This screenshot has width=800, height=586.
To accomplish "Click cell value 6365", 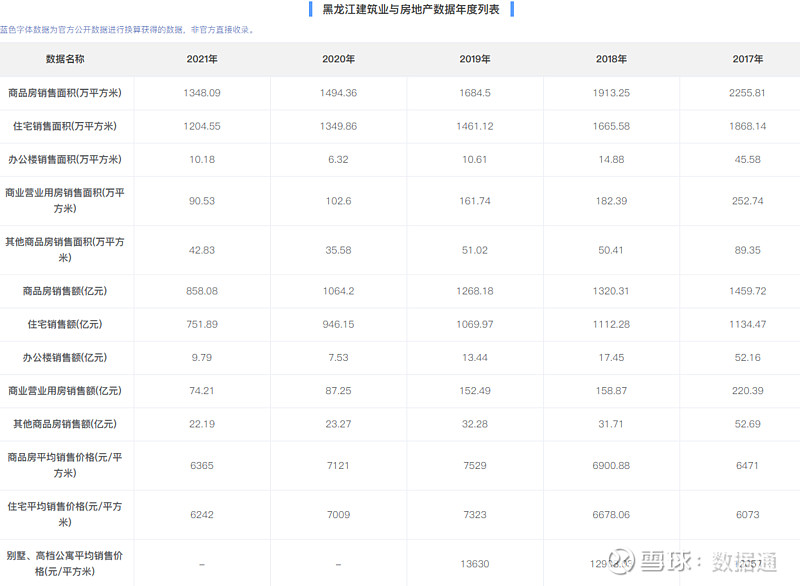I will coord(202,465).
